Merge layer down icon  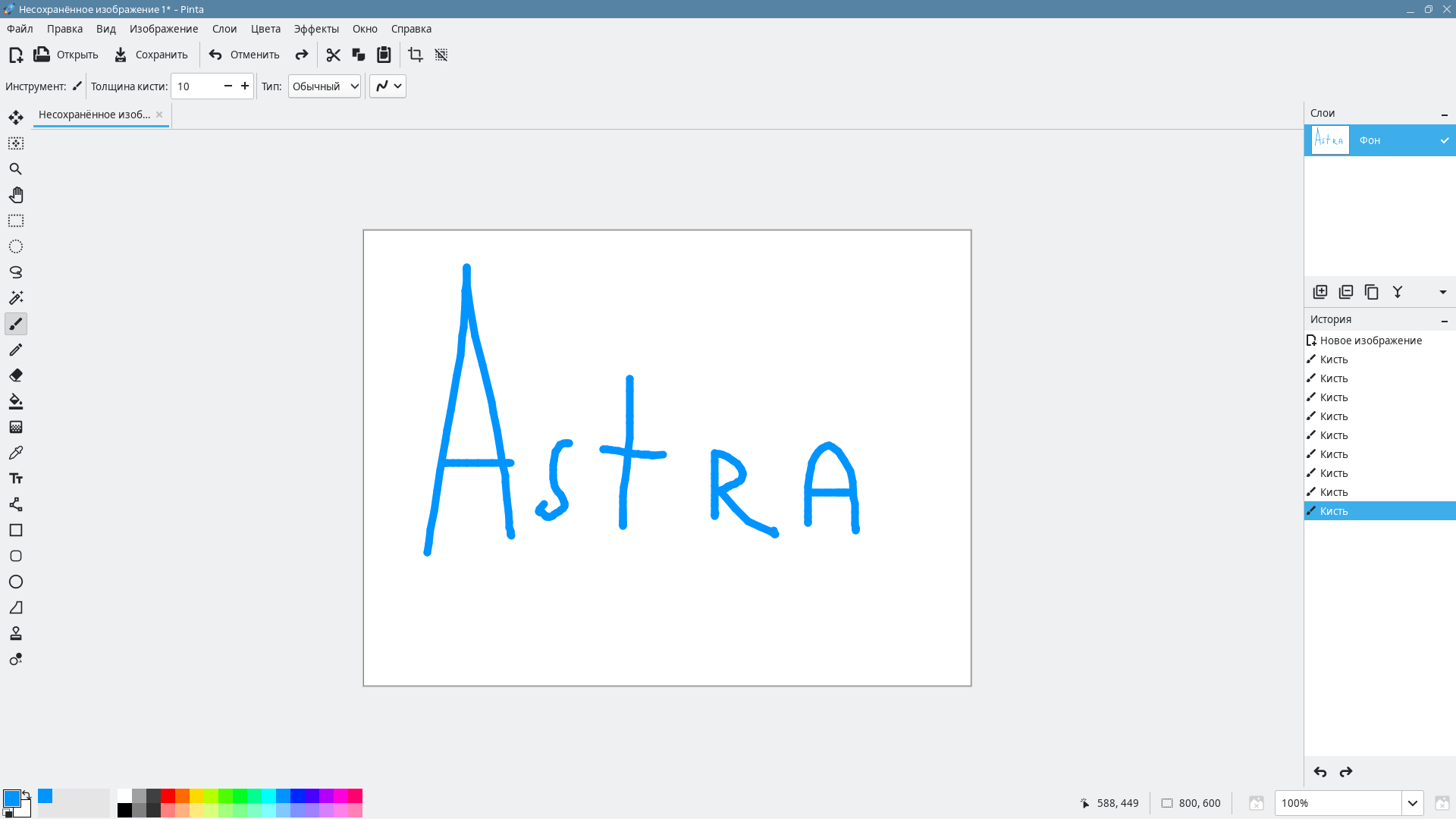(1398, 292)
